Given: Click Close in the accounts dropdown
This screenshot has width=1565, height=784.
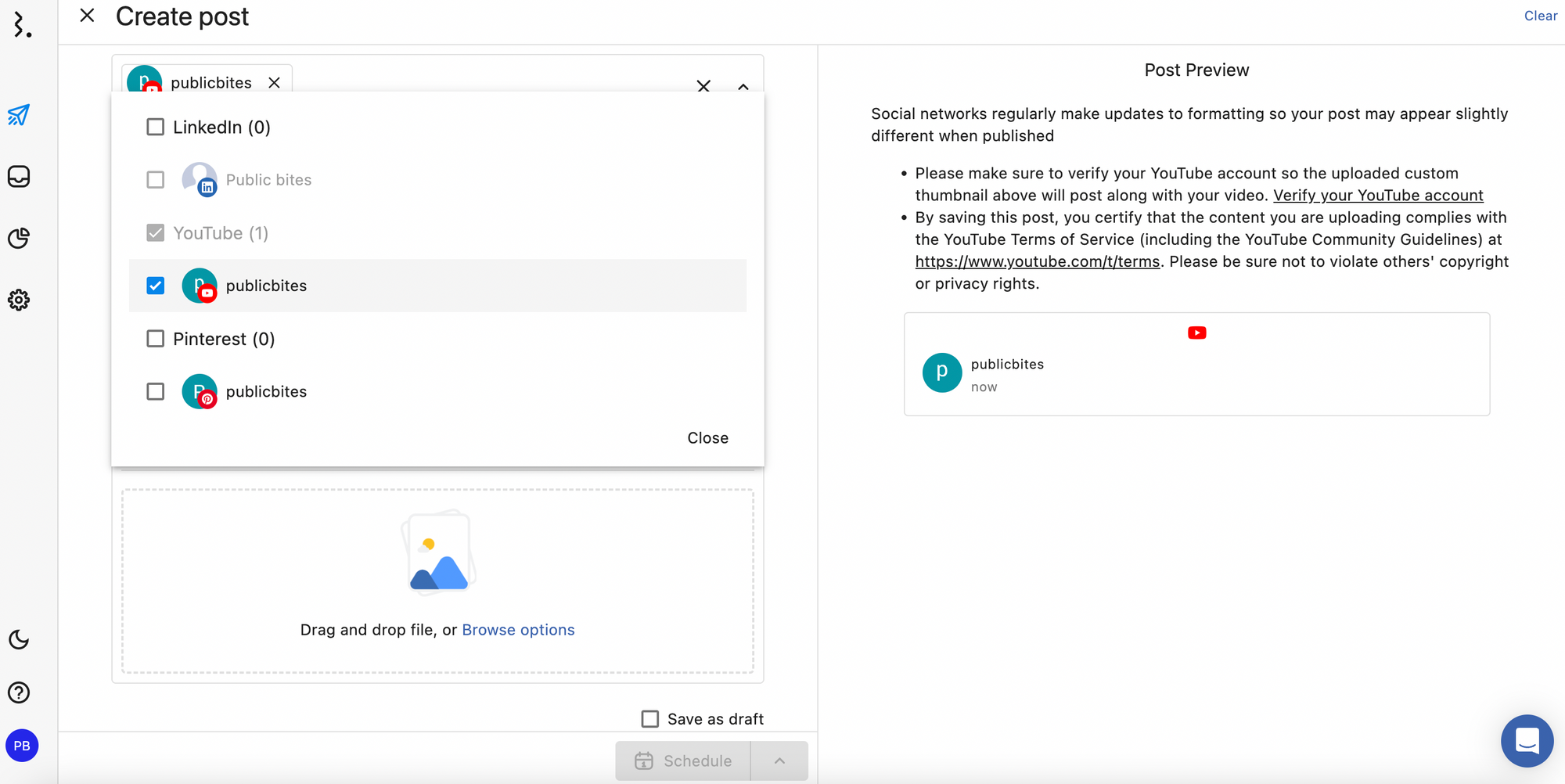Looking at the screenshot, I should [707, 438].
